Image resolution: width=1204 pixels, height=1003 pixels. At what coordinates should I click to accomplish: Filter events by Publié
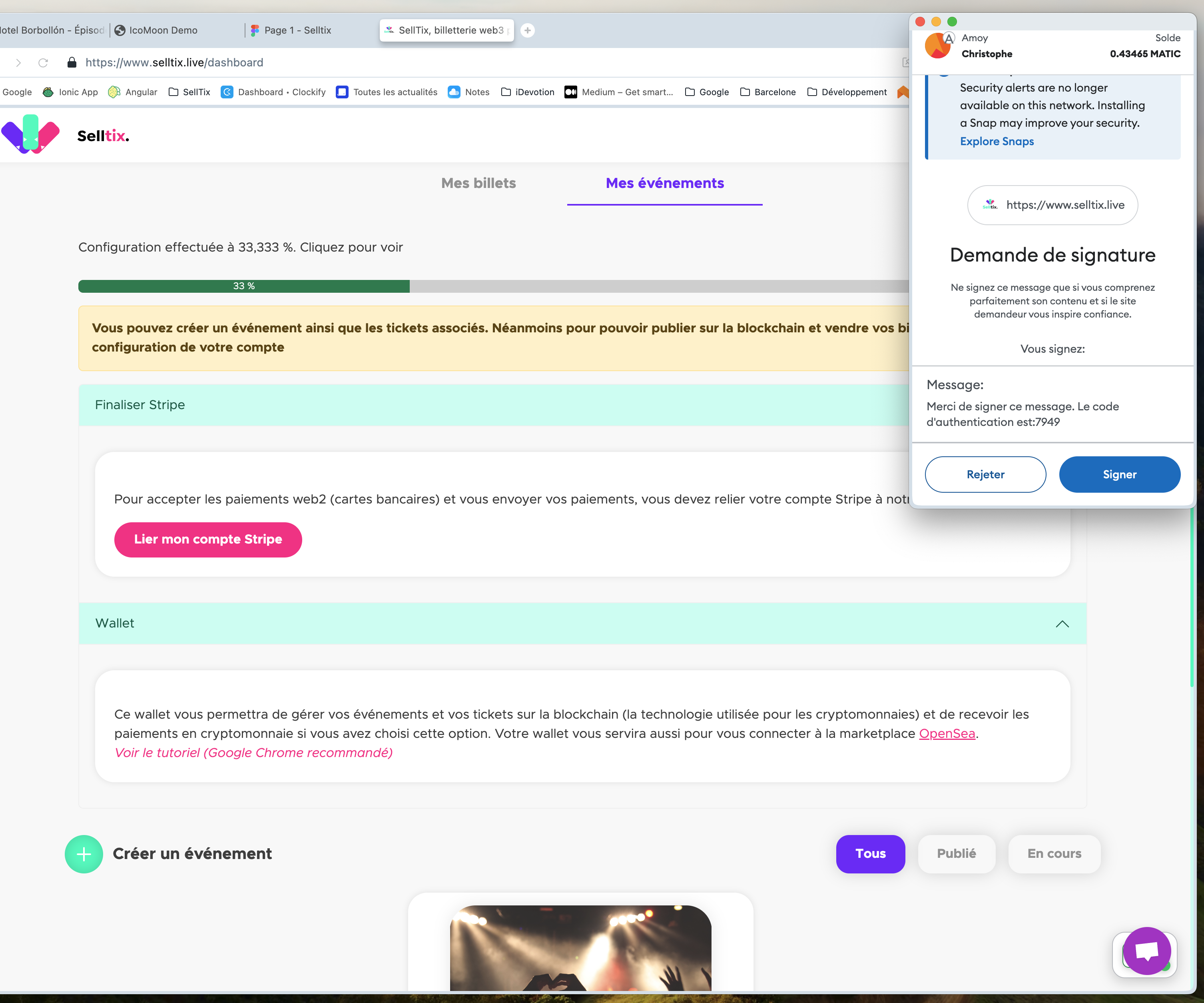coord(956,854)
